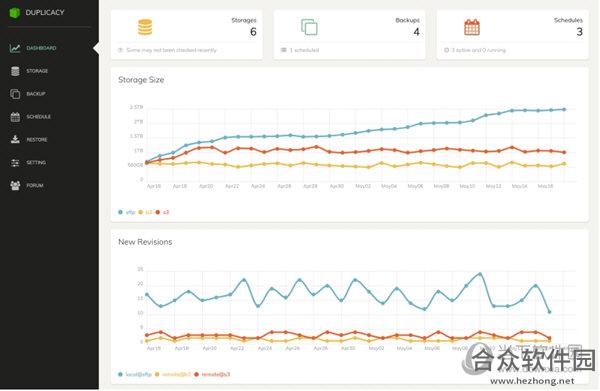Open Dashboard from the sidebar chart icon

15,48
